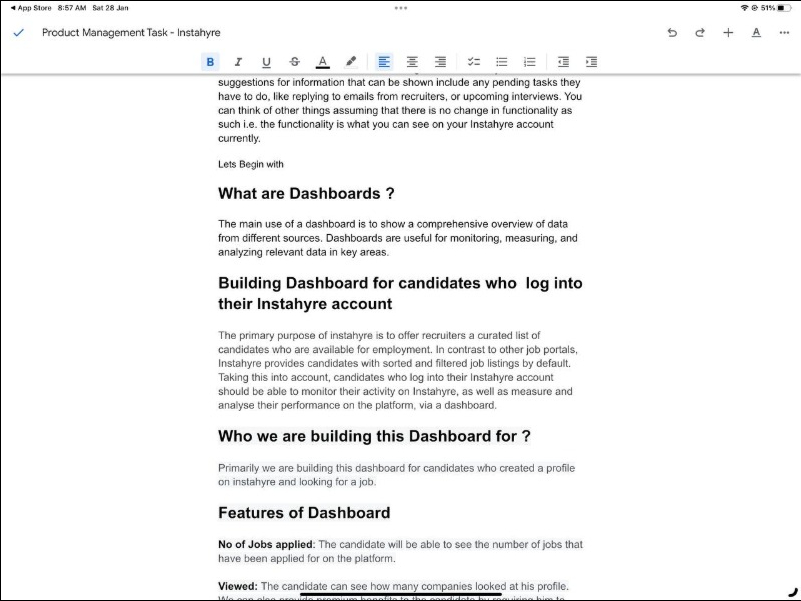Center align the text
Image resolution: width=801 pixels, height=601 pixels.
tap(412, 62)
